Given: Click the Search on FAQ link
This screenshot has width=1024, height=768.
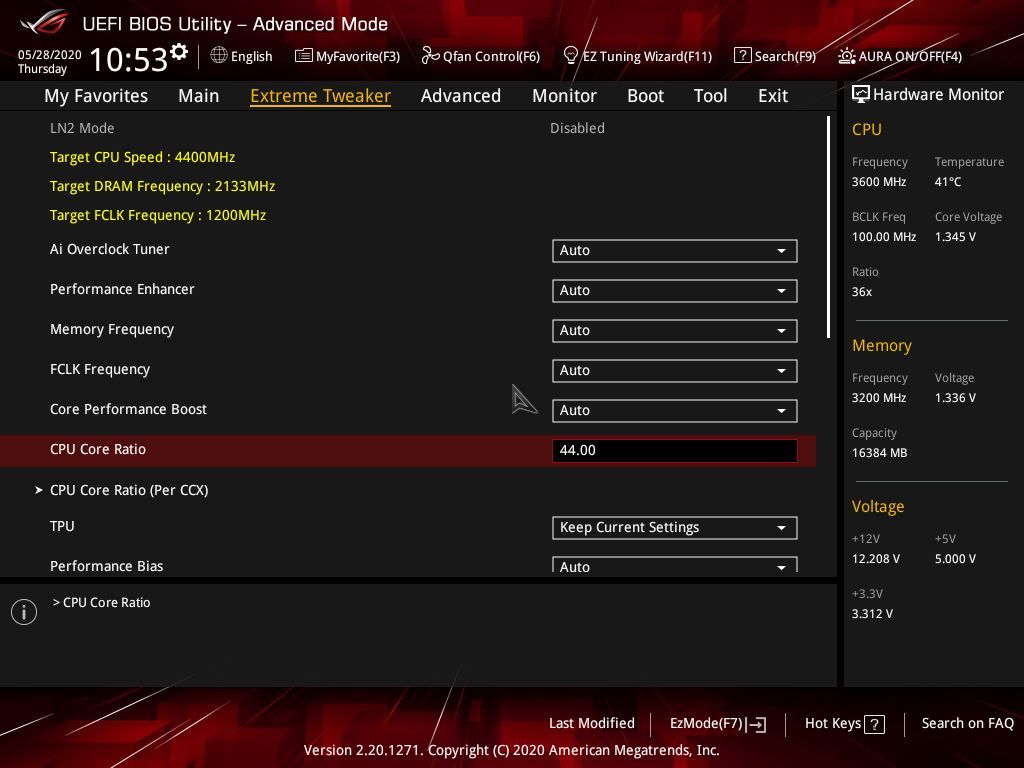Looking at the screenshot, I should pos(967,723).
